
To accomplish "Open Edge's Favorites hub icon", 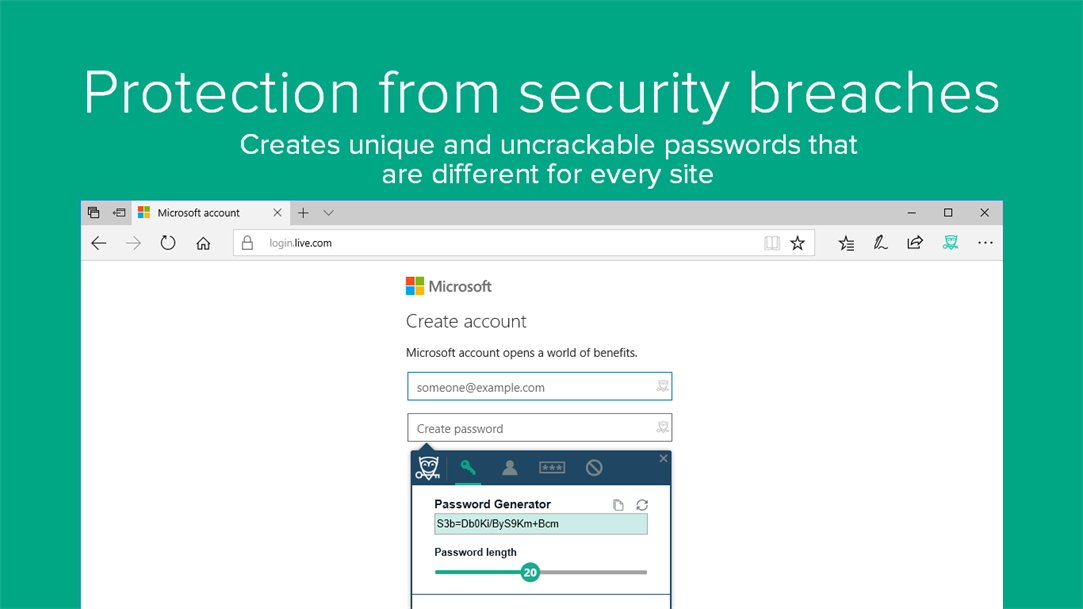I will pyautogui.click(x=846, y=242).
